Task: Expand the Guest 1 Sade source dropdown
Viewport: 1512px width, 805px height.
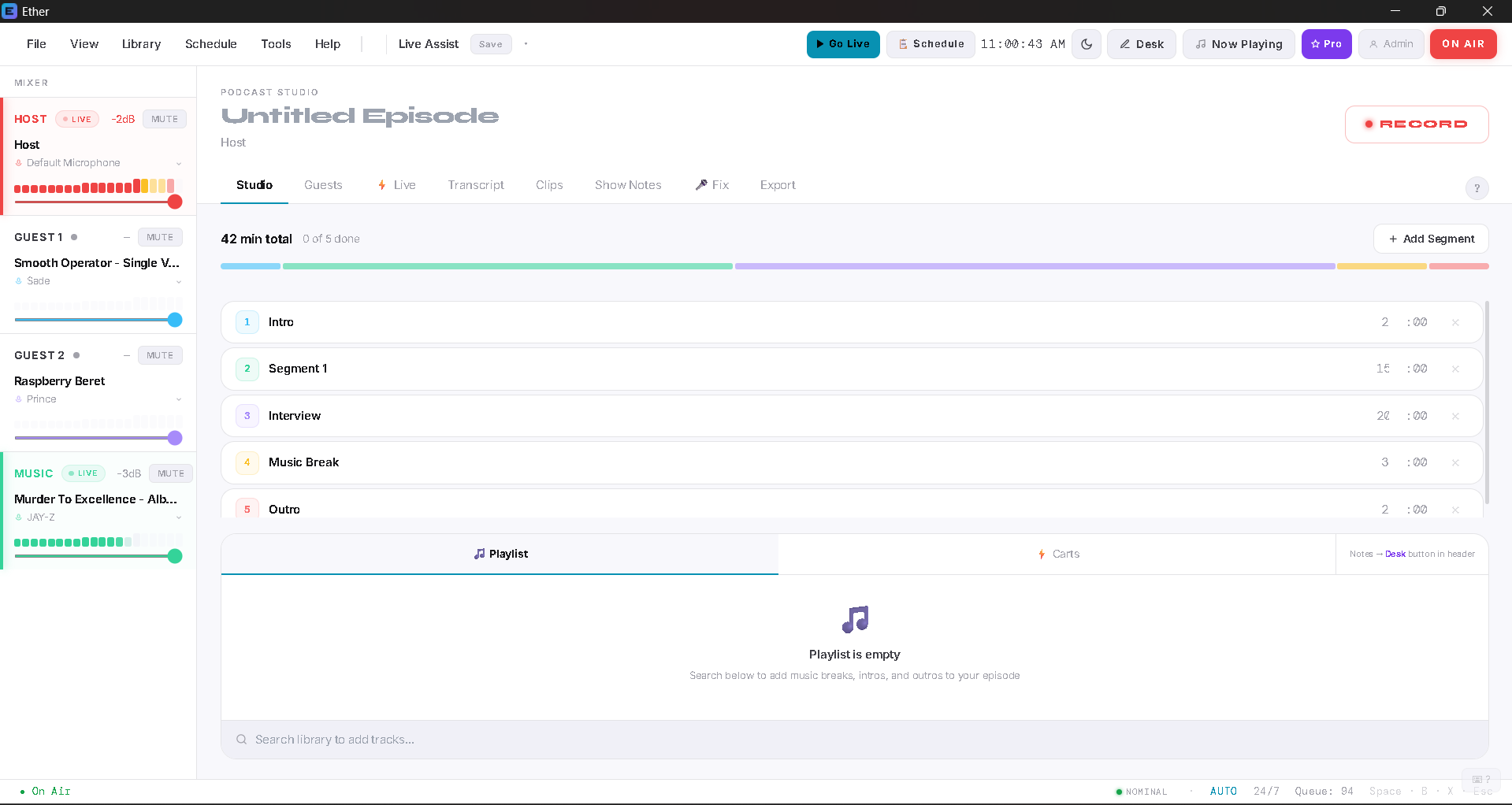Action: tap(179, 282)
